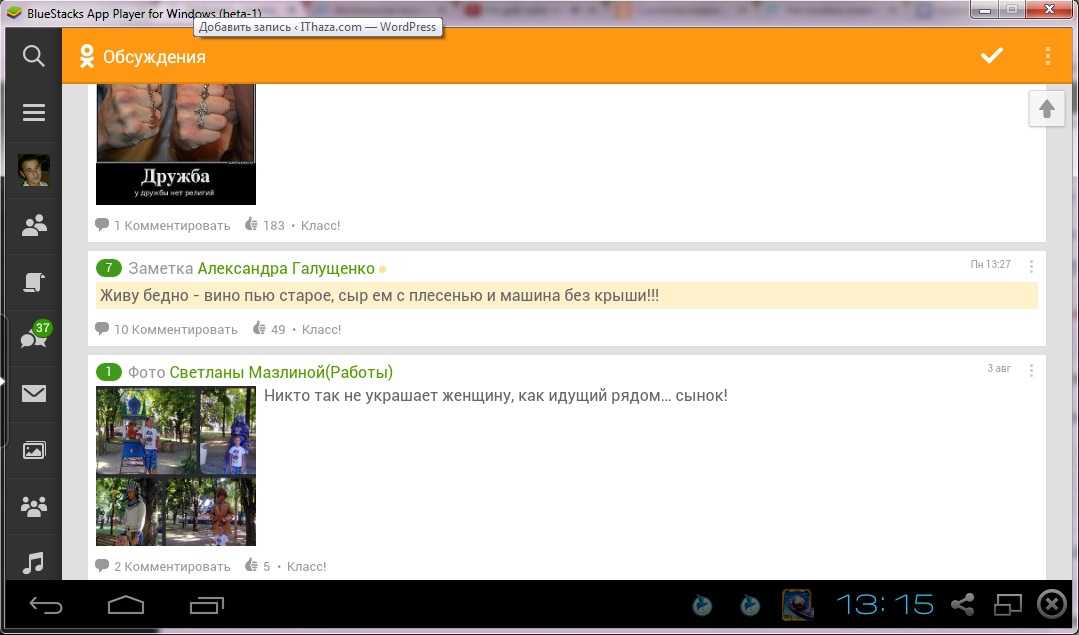This screenshot has height=635, width=1079.
Task: Click the scroll-to-top arrow button
Action: point(1046,109)
